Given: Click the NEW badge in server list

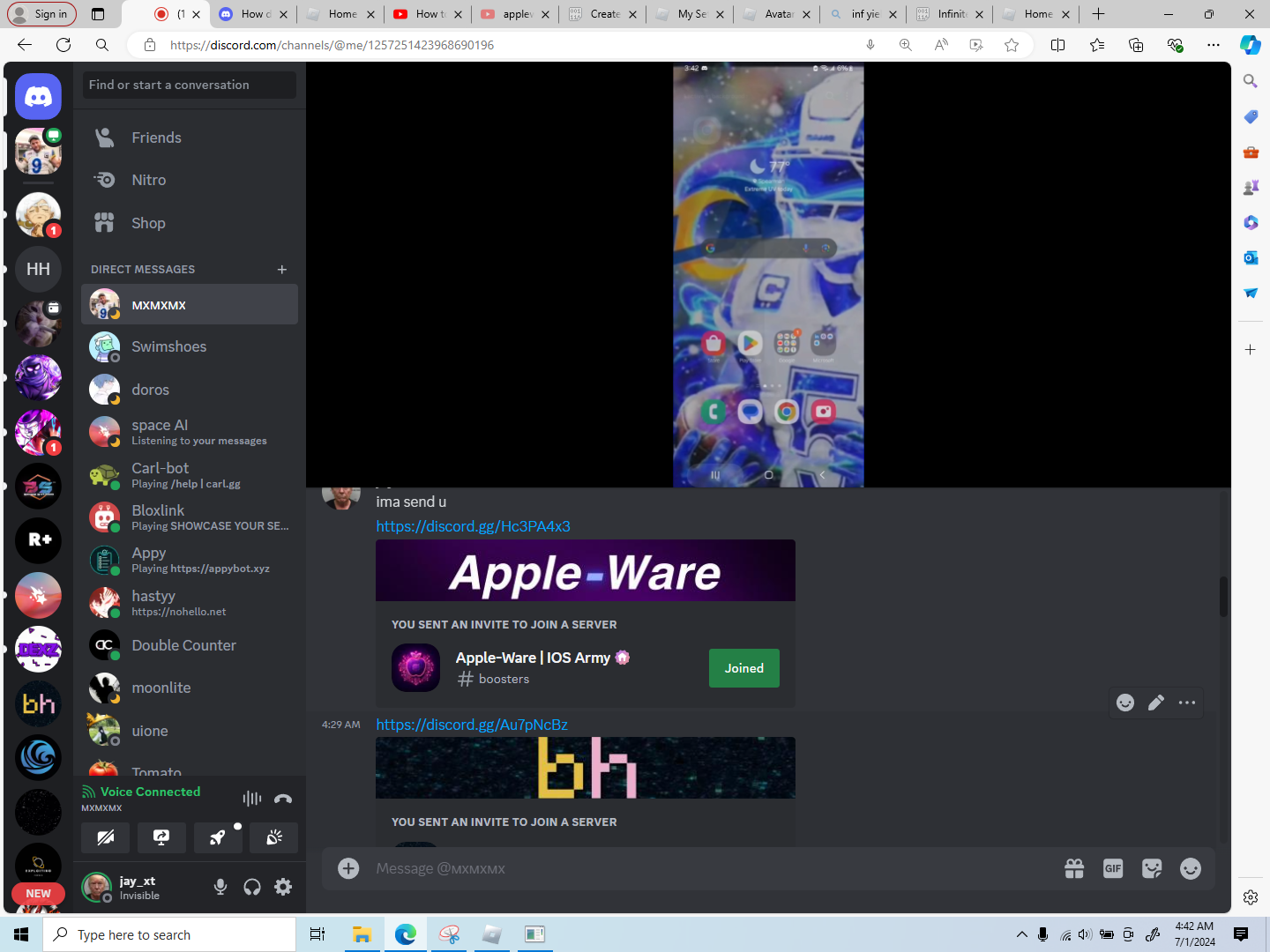Looking at the screenshot, I should click(x=38, y=893).
